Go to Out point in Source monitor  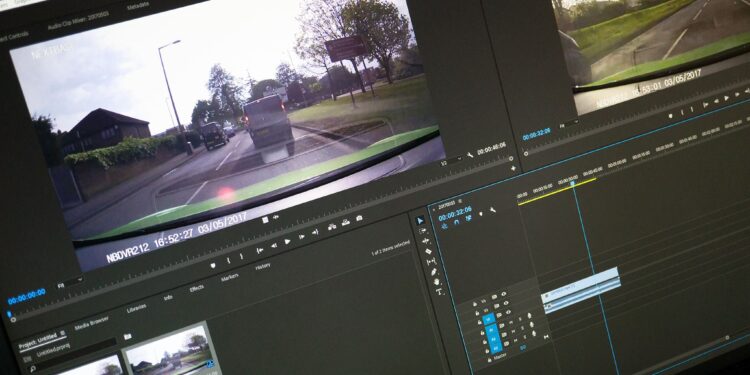point(315,232)
